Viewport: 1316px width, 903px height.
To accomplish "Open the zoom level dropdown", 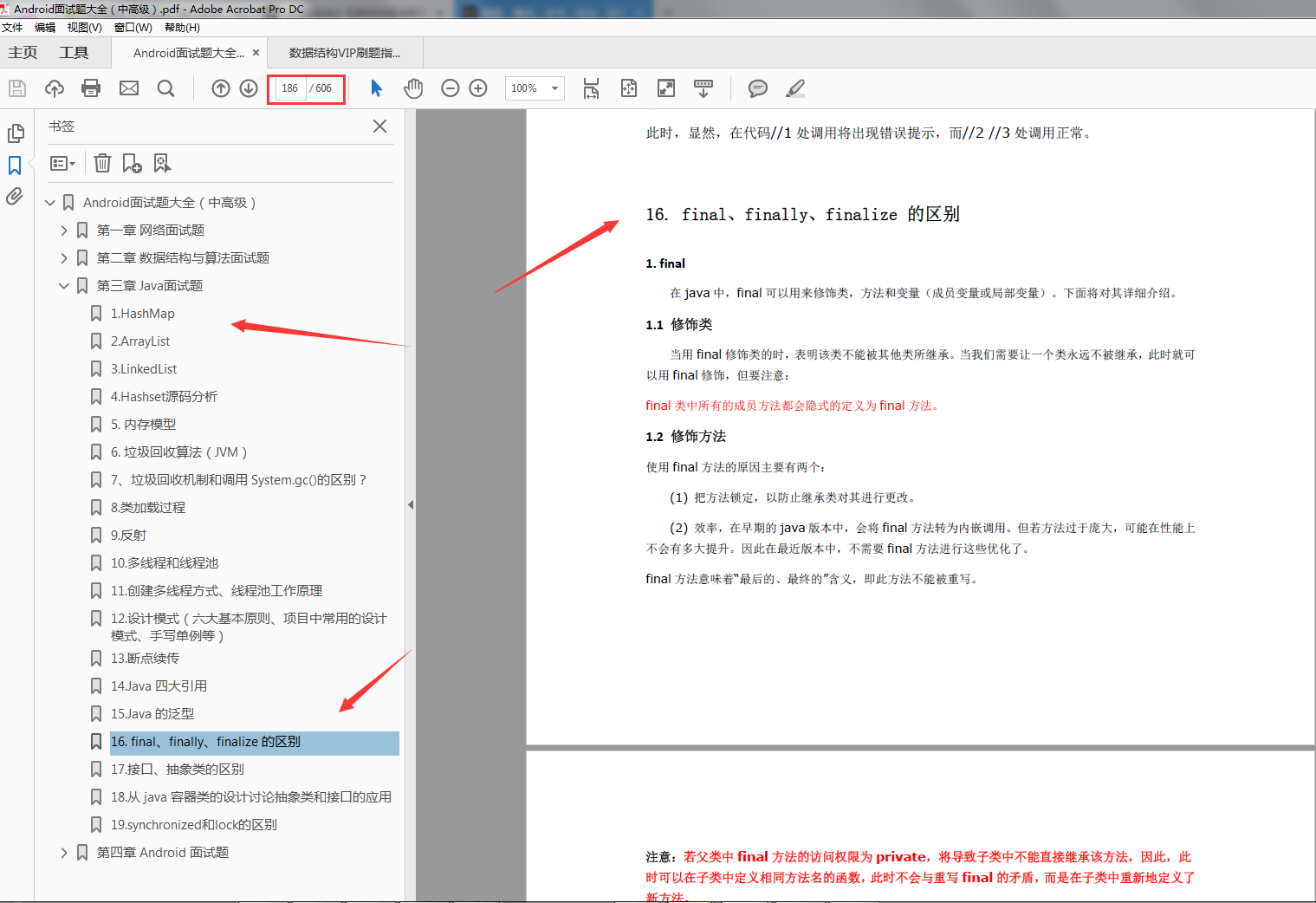I will click(x=554, y=88).
